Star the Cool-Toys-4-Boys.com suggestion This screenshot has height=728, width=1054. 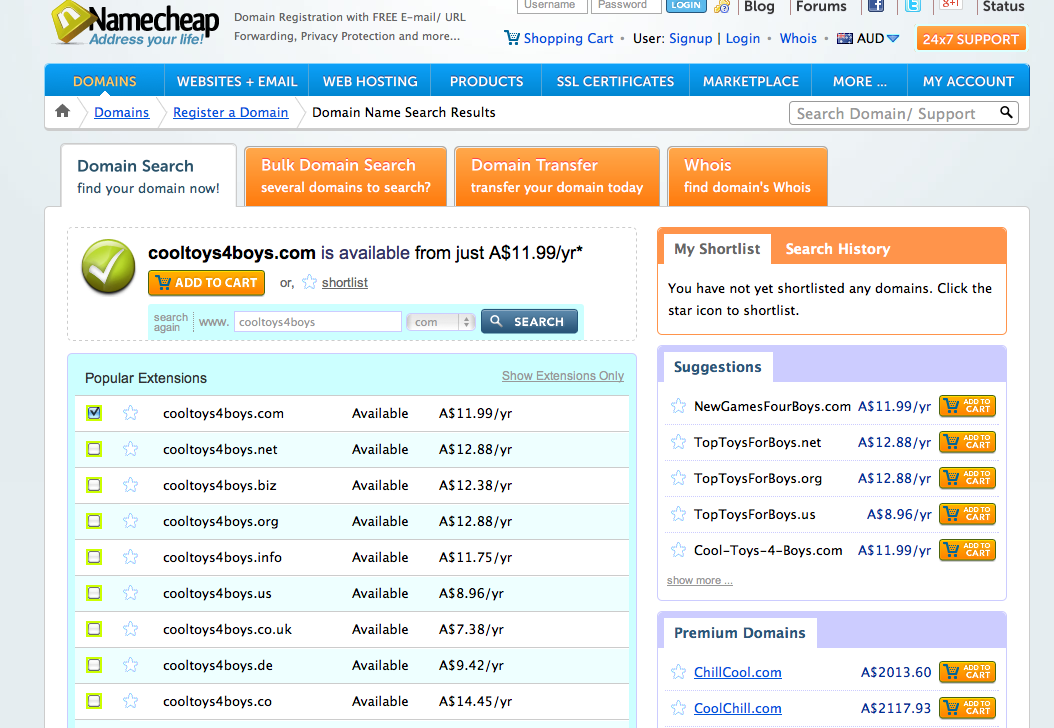(678, 550)
